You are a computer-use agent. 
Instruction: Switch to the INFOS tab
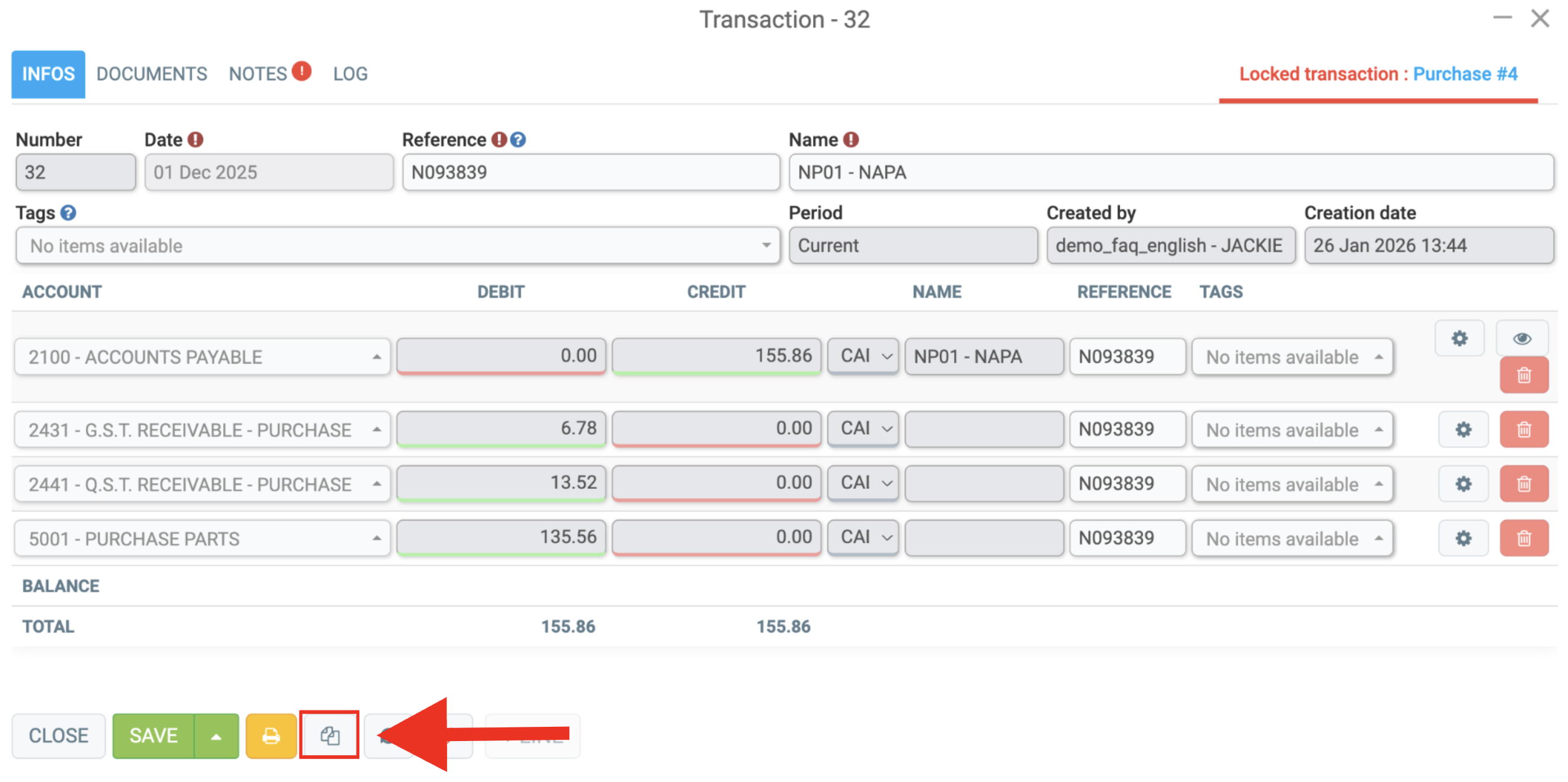tap(48, 74)
